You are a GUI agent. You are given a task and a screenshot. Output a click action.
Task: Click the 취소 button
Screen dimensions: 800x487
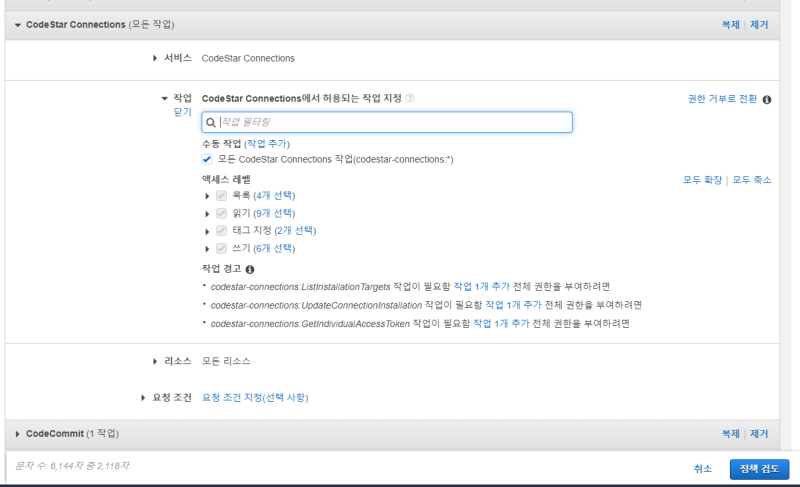coord(703,469)
